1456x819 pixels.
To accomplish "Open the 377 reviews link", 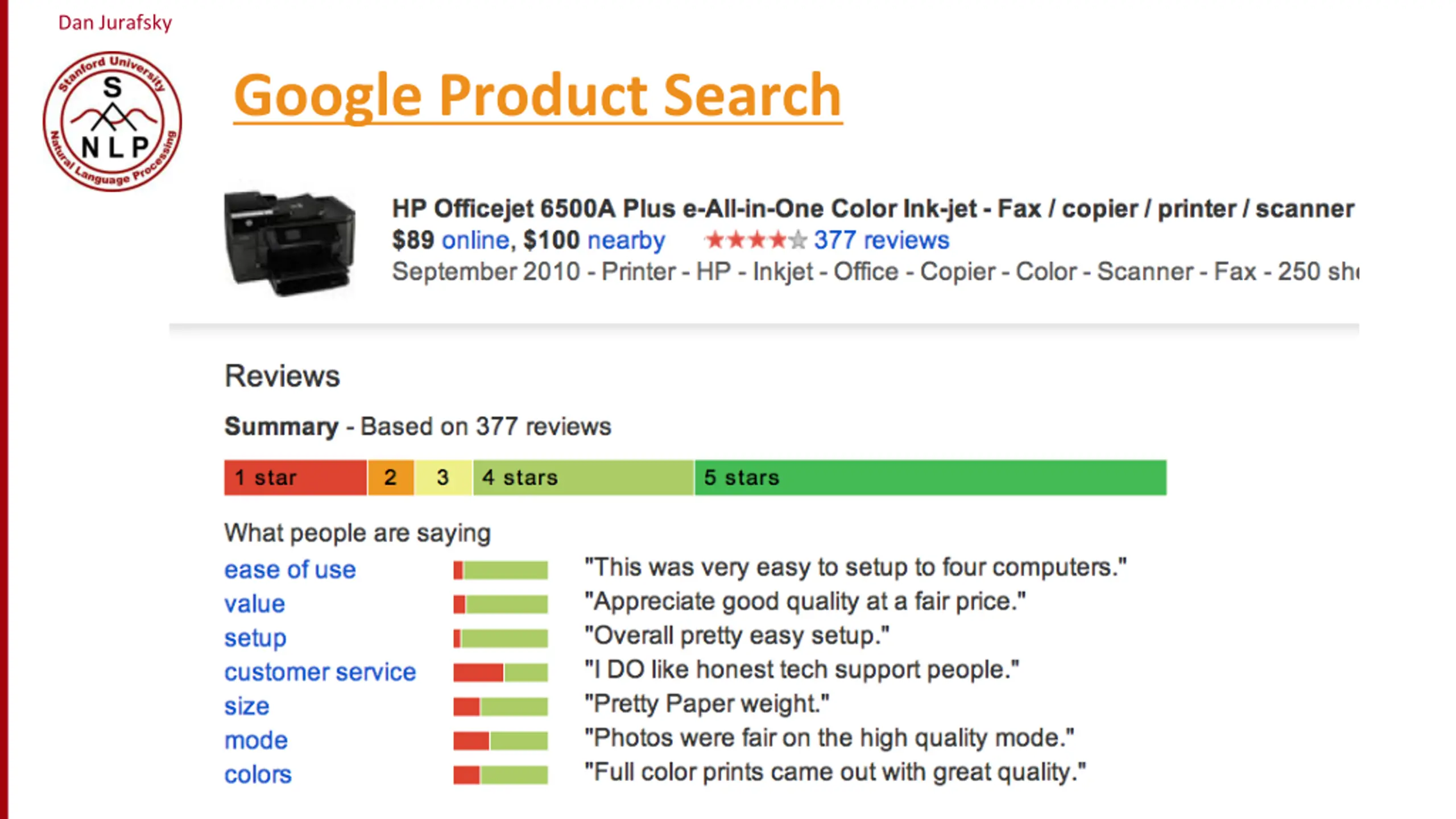I will point(882,240).
